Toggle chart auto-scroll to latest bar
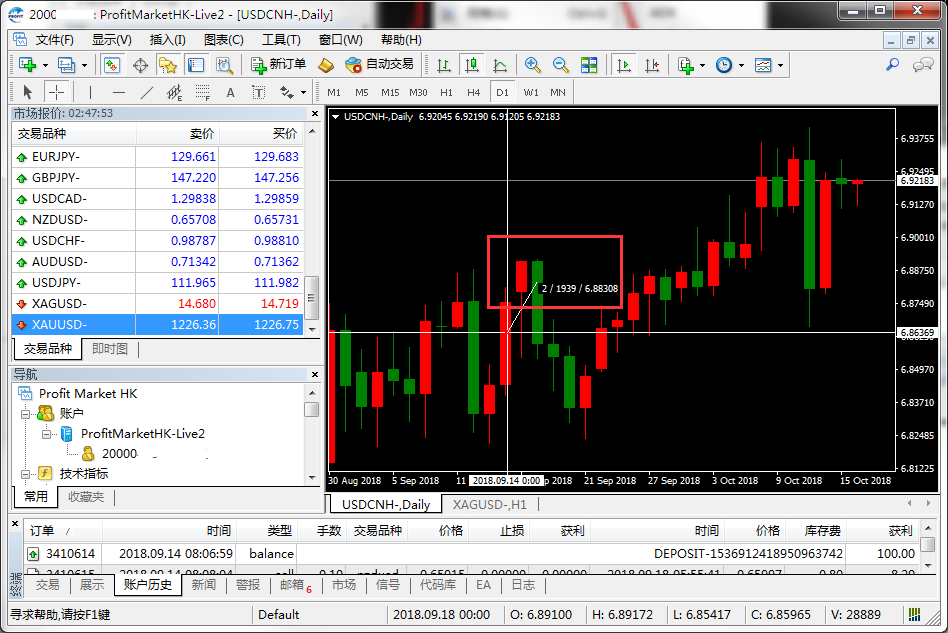 pyautogui.click(x=624, y=65)
